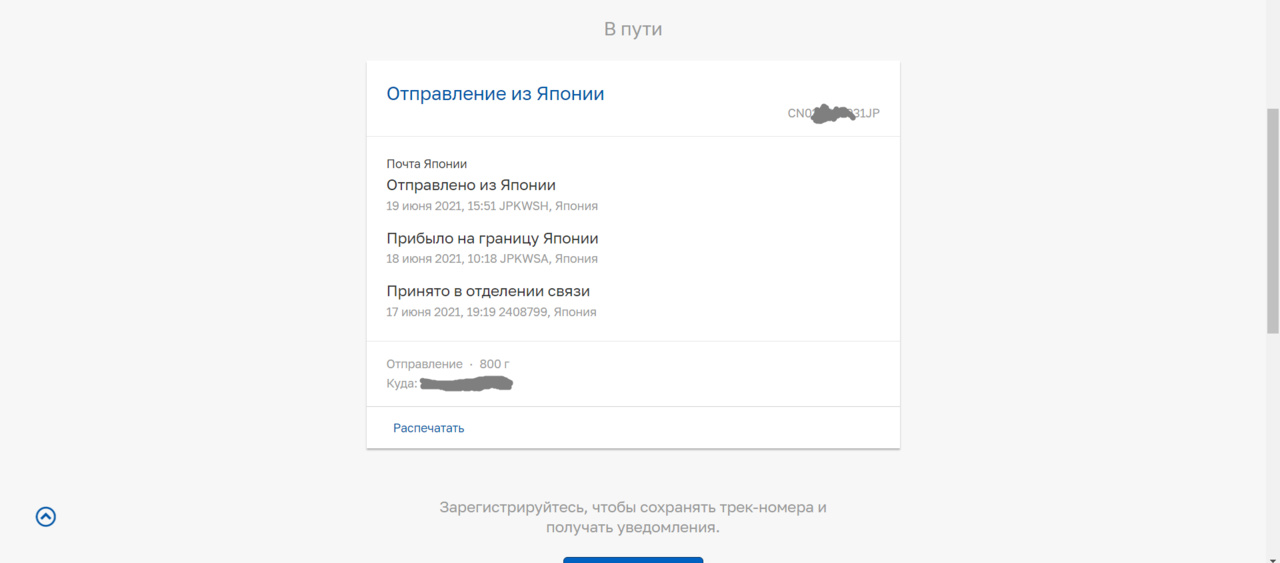Click the 'Зарегистрируйтесь, чтобы сохранять трек-номера' prompt text
Screen dimensions: 1280x563
click(x=633, y=507)
